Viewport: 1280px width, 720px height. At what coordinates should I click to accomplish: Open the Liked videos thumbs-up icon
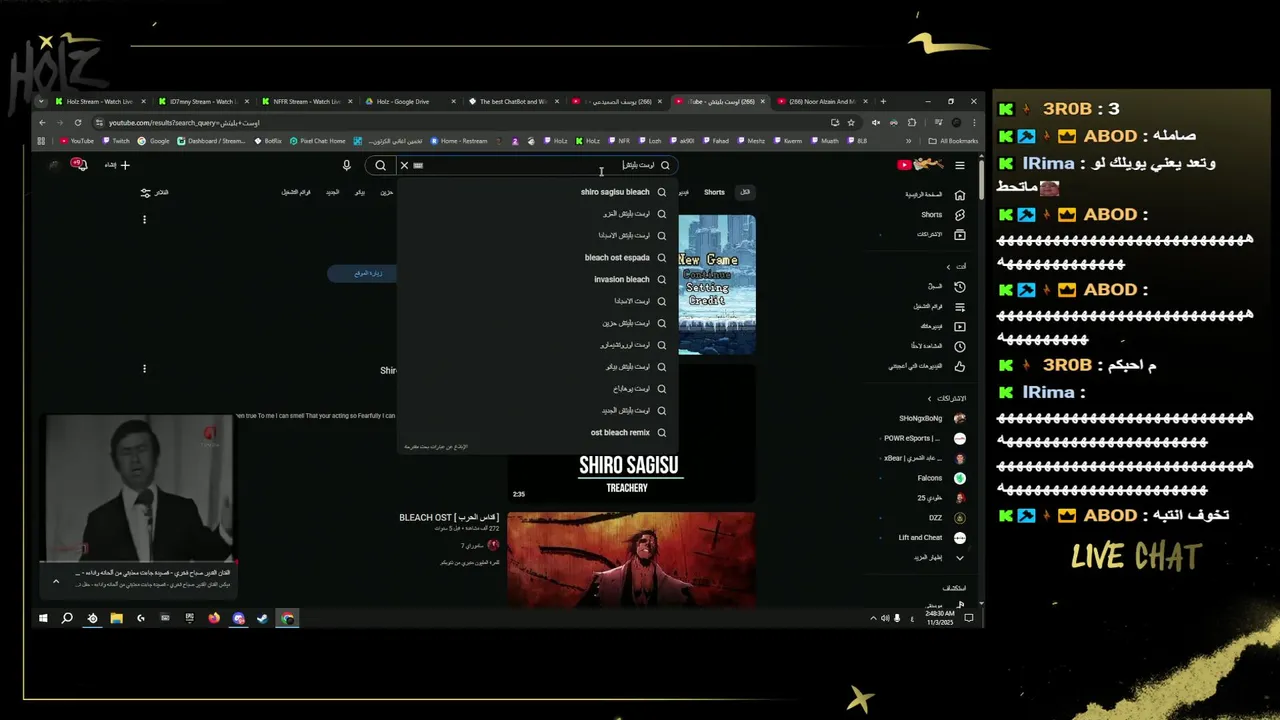[960, 366]
